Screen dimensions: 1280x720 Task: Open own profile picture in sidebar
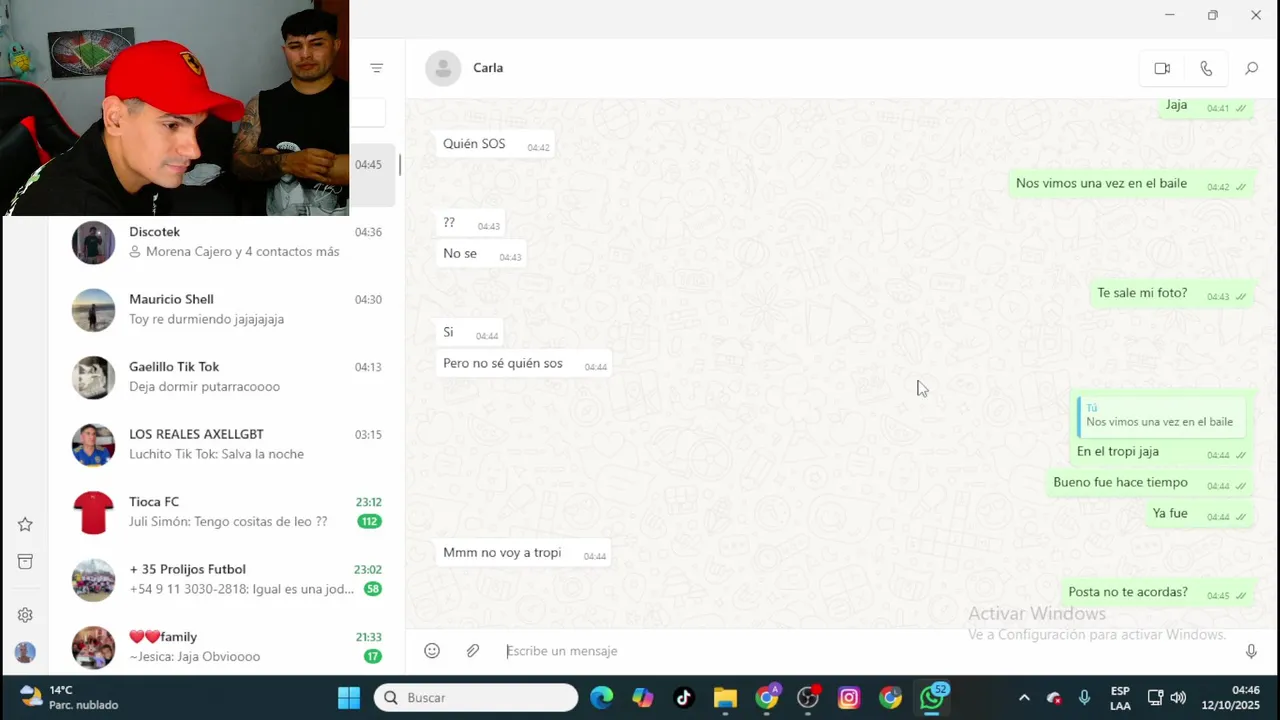25,652
